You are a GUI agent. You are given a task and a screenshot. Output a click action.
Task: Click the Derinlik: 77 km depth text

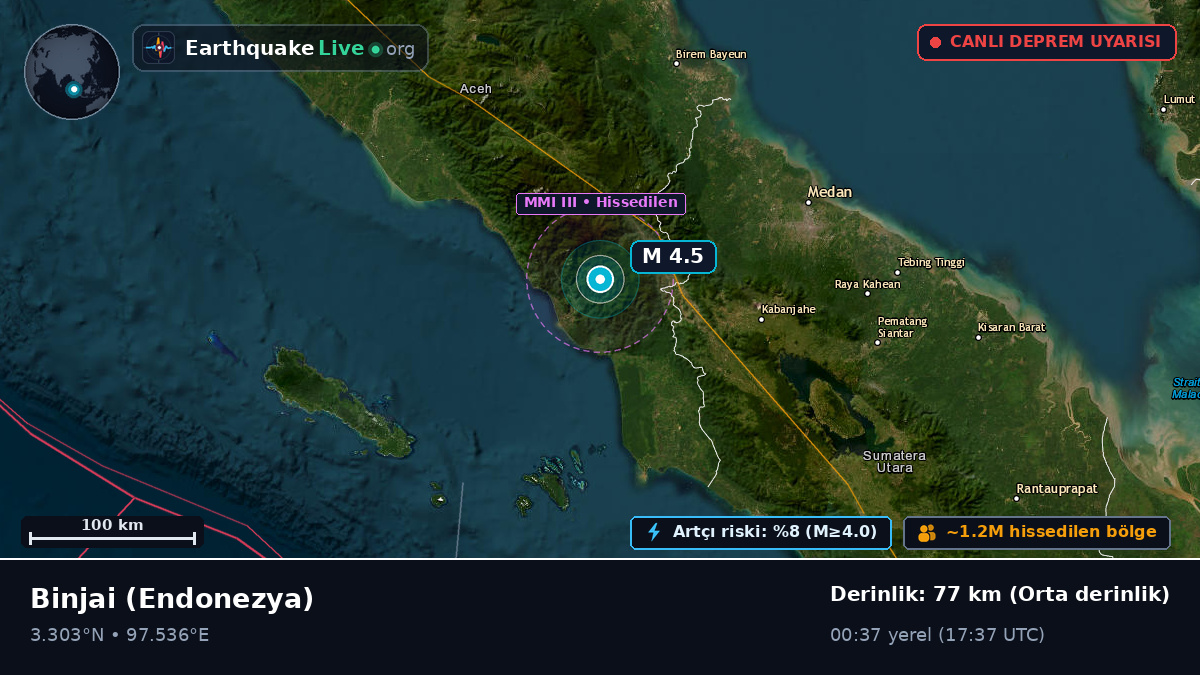click(1000, 594)
